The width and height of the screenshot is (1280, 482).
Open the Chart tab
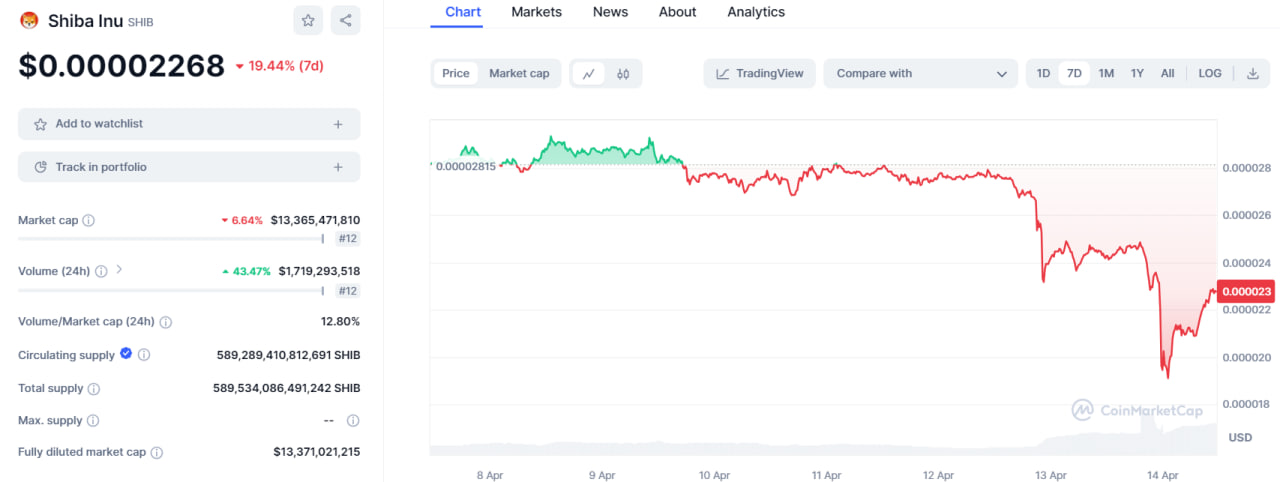(463, 12)
